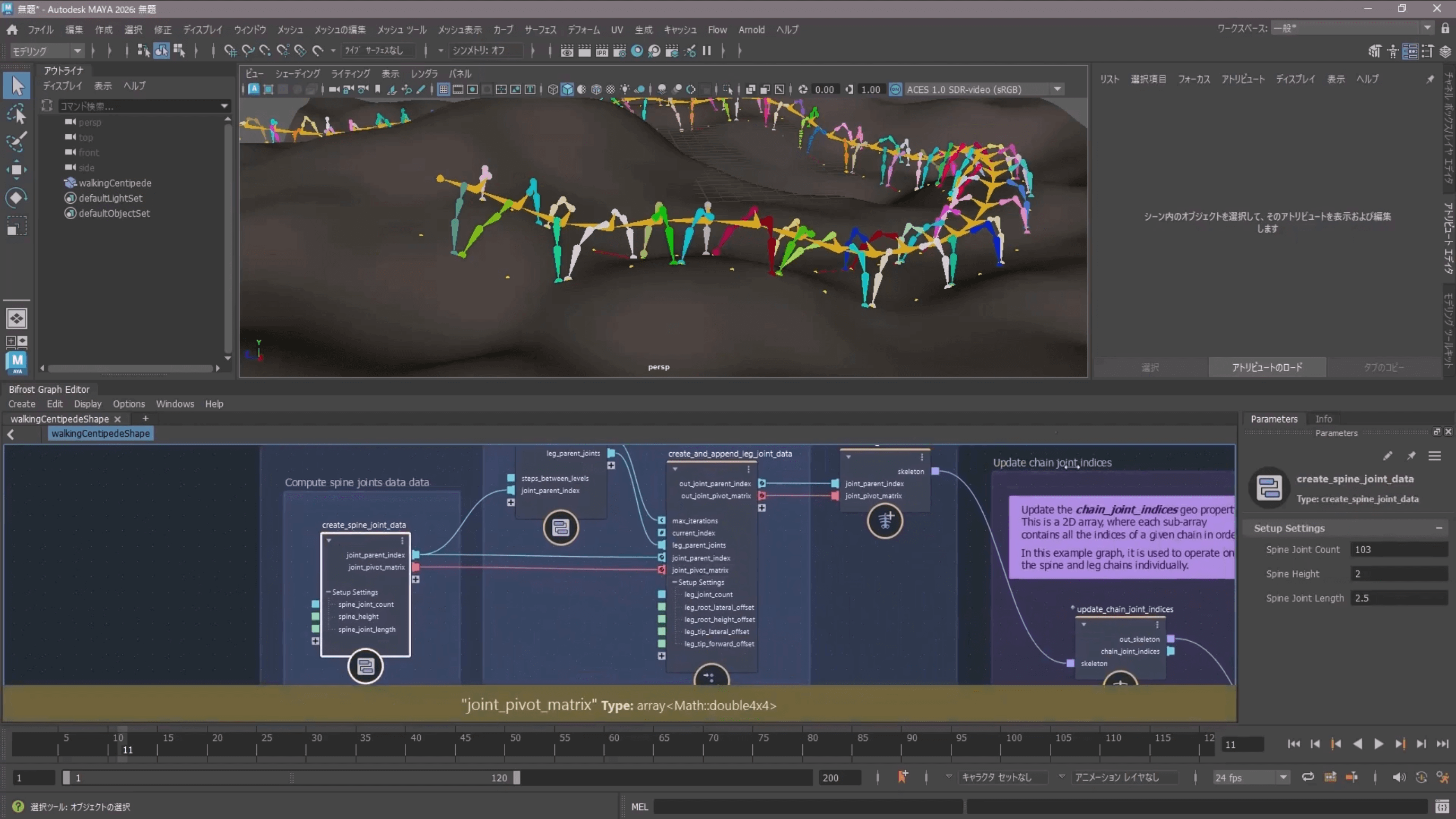Image resolution: width=1456 pixels, height=819 pixels.
Task: Click the アトリビュートのロード button
Action: 1267,367
